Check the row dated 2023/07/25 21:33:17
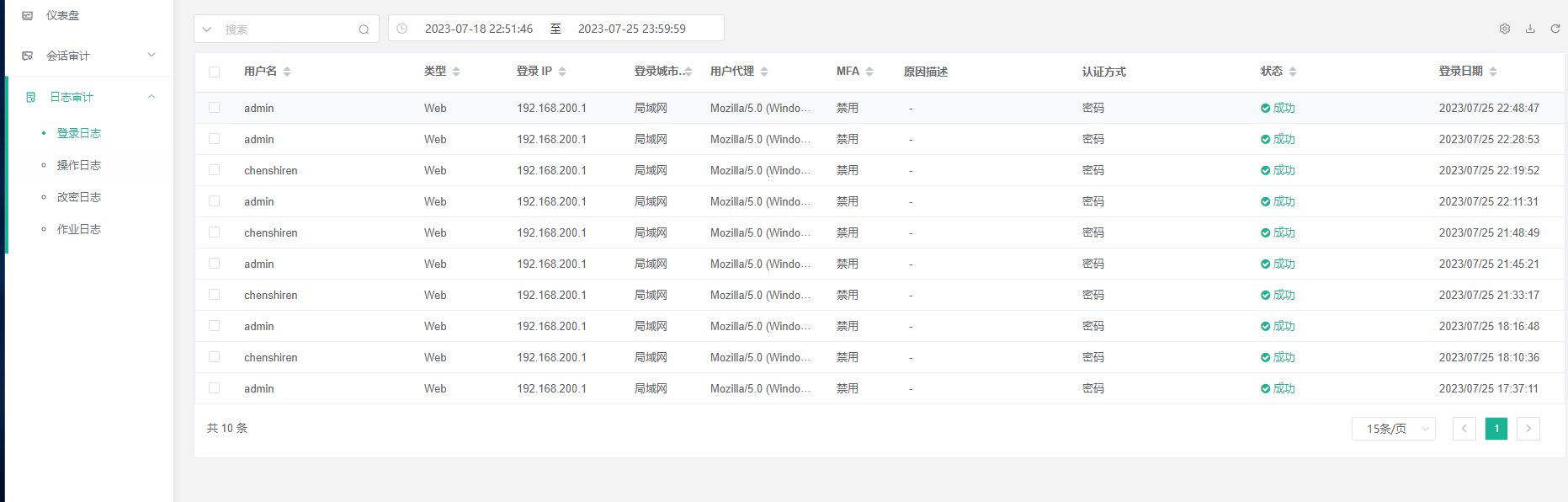Screen dimensions: 1568x502 tap(215, 295)
